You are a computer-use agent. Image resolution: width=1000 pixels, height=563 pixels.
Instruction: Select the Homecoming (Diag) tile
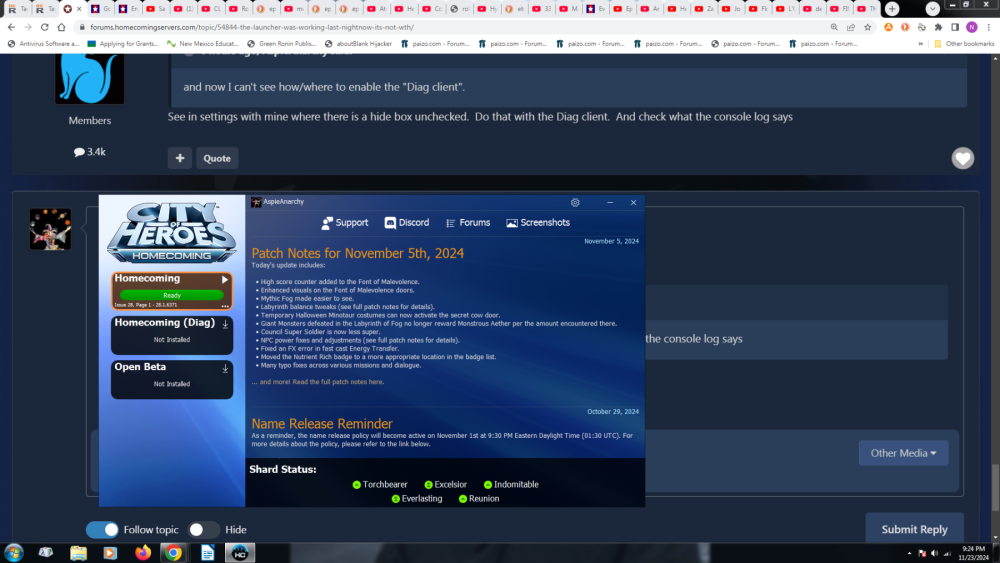[172, 335]
